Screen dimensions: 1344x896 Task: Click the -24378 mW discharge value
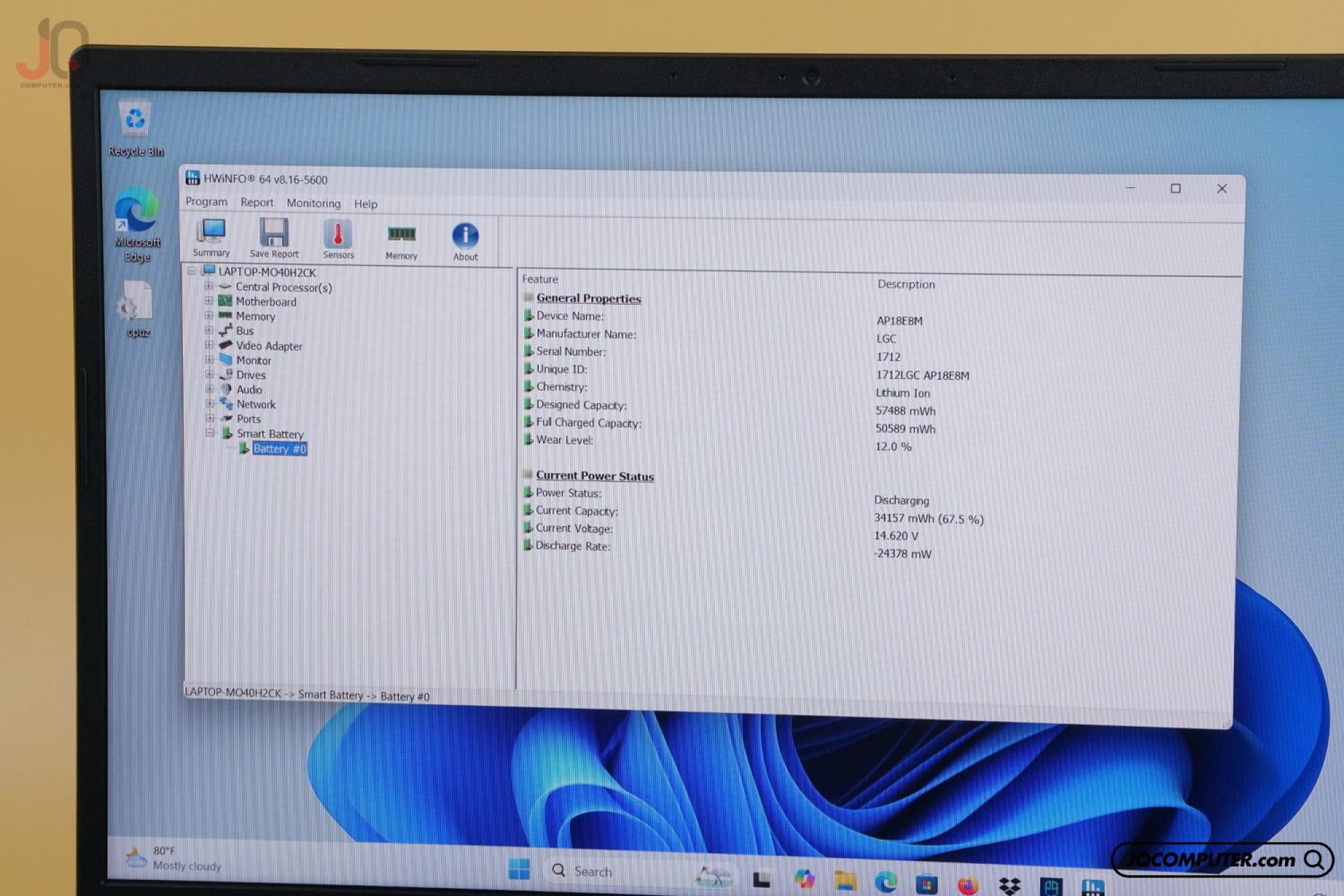pyautogui.click(x=902, y=554)
